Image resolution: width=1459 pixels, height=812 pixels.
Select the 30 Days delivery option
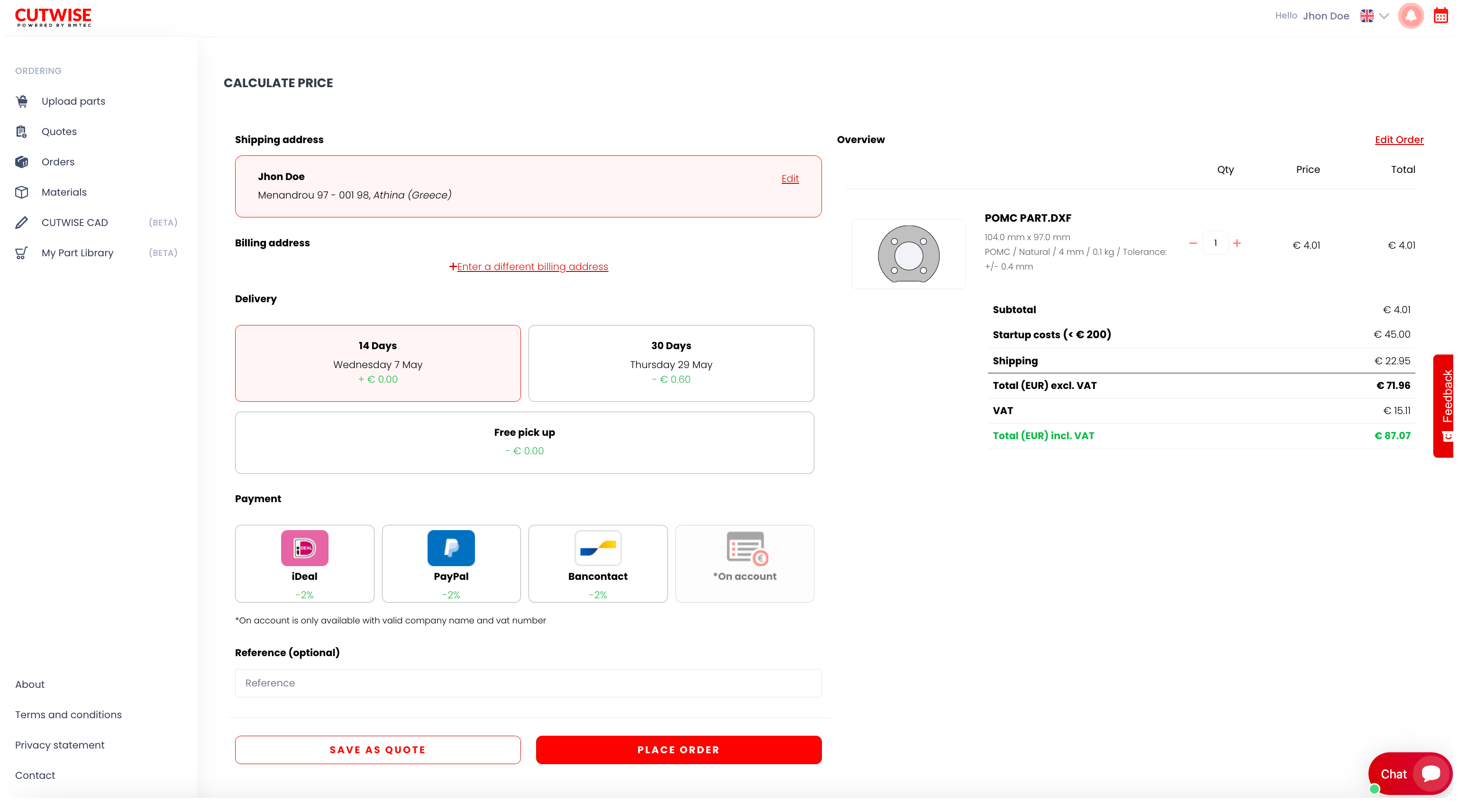tap(671, 363)
